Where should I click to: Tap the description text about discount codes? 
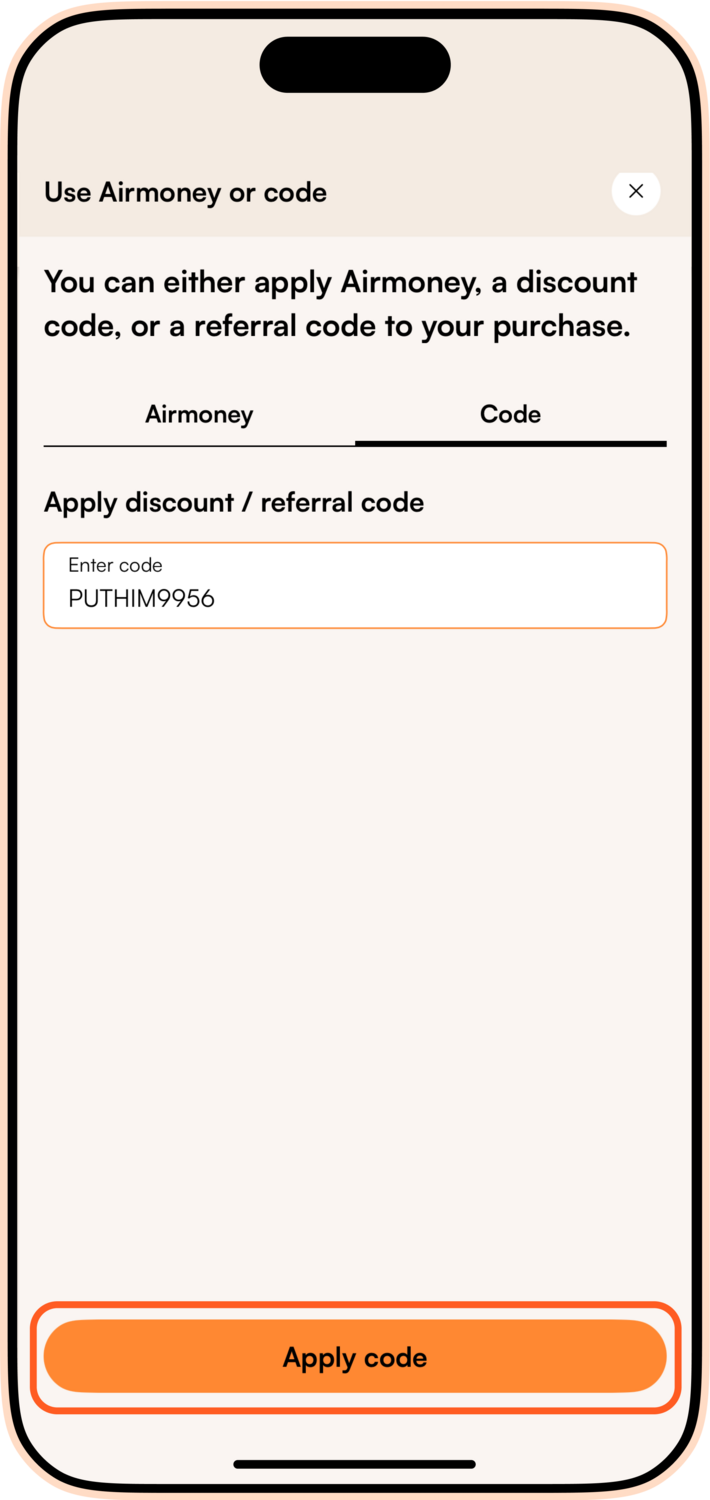(x=340, y=303)
